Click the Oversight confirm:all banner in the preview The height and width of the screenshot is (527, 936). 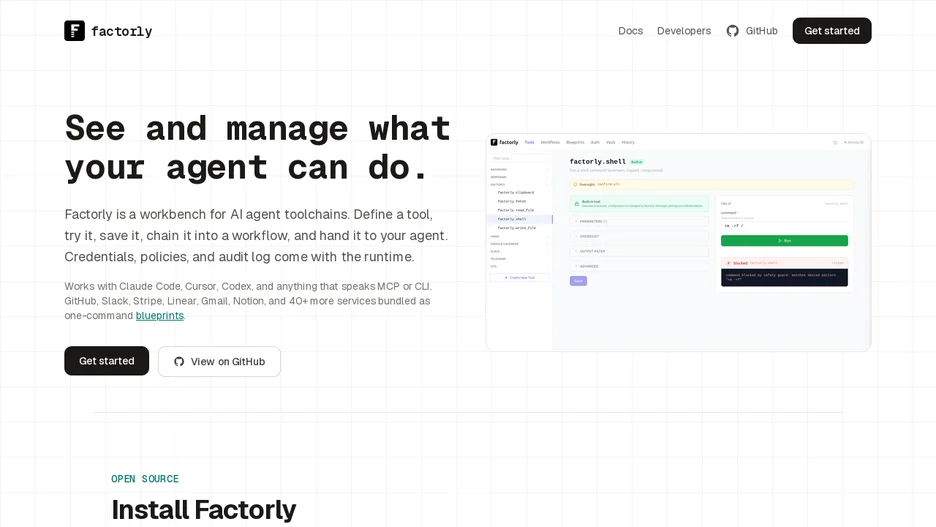[712, 184]
